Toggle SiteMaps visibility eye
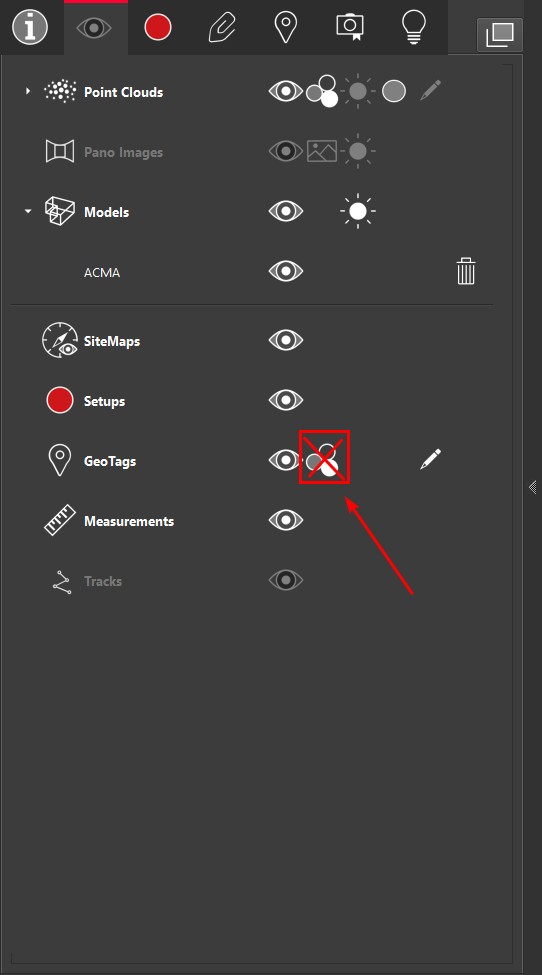Image resolution: width=542 pixels, height=975 pixels. tap(286, 340)
